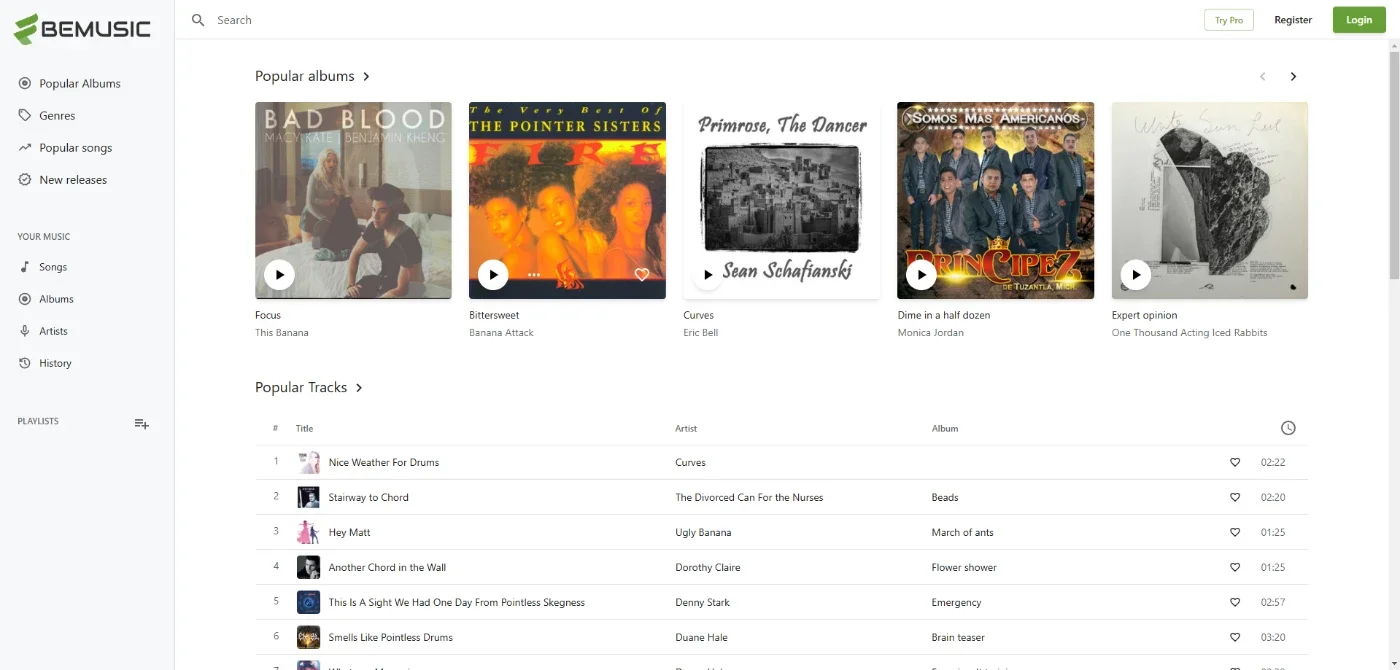The width and height of the screenshot is (1400, 670).
Task: Open New releases from the sidebar
Action: (x=73, y=180)
